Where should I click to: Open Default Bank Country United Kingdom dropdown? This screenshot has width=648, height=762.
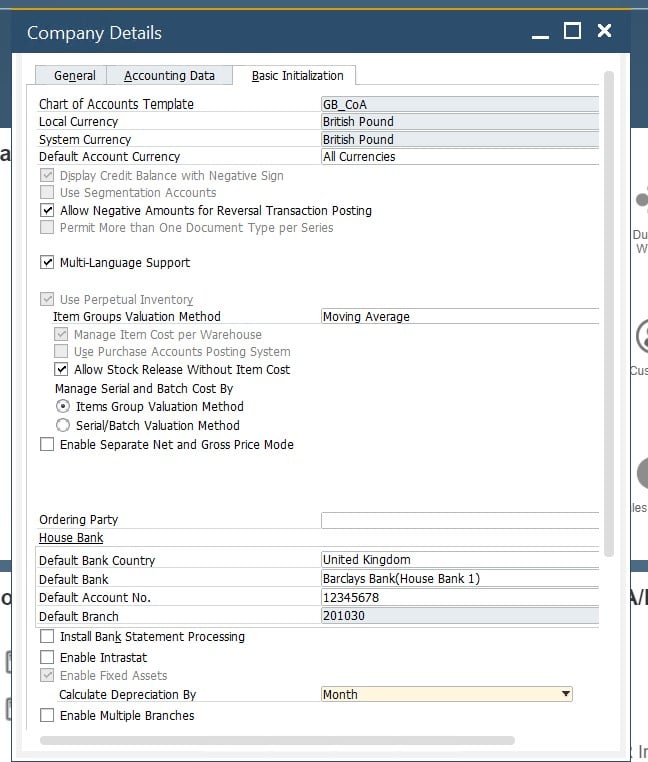(x=459, y=560)
